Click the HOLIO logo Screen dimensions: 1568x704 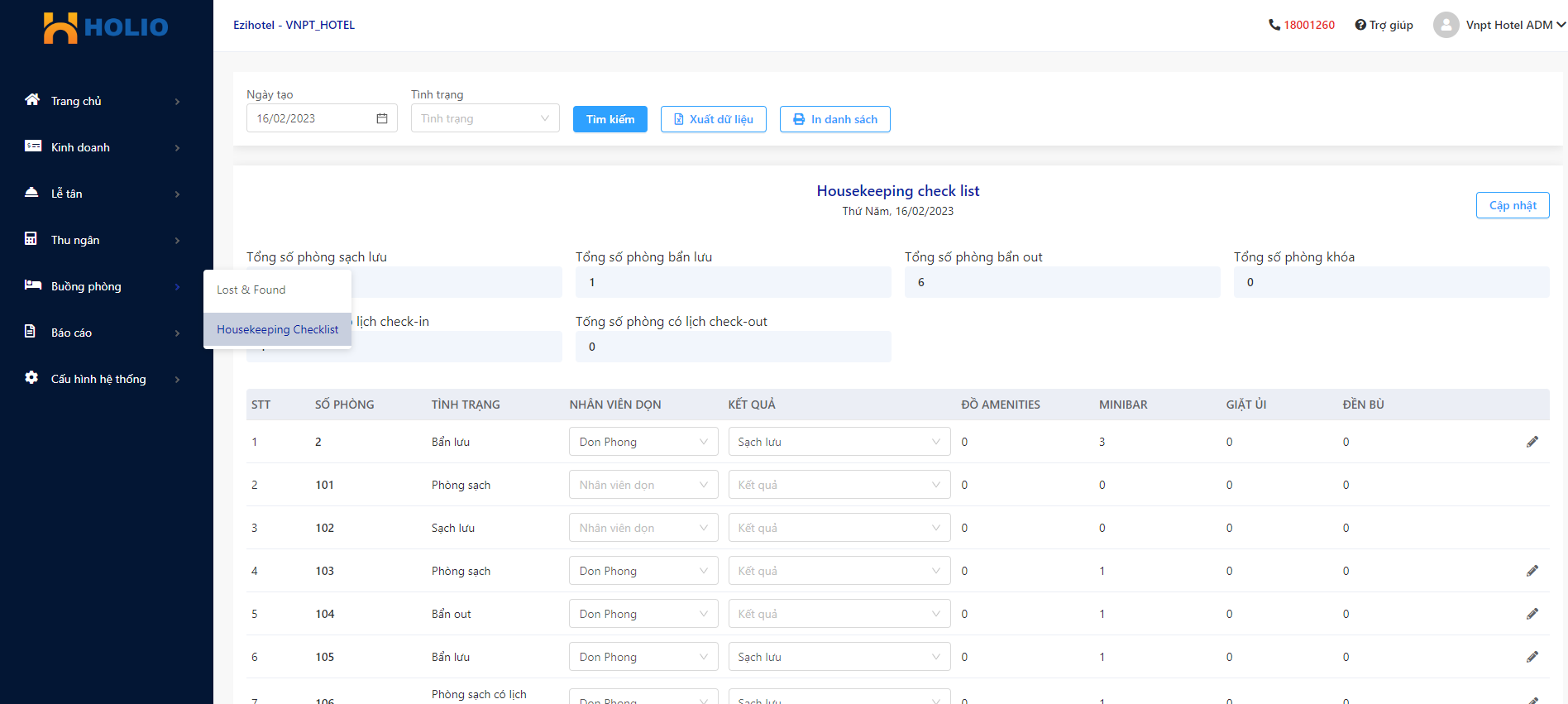pos(106,27)
